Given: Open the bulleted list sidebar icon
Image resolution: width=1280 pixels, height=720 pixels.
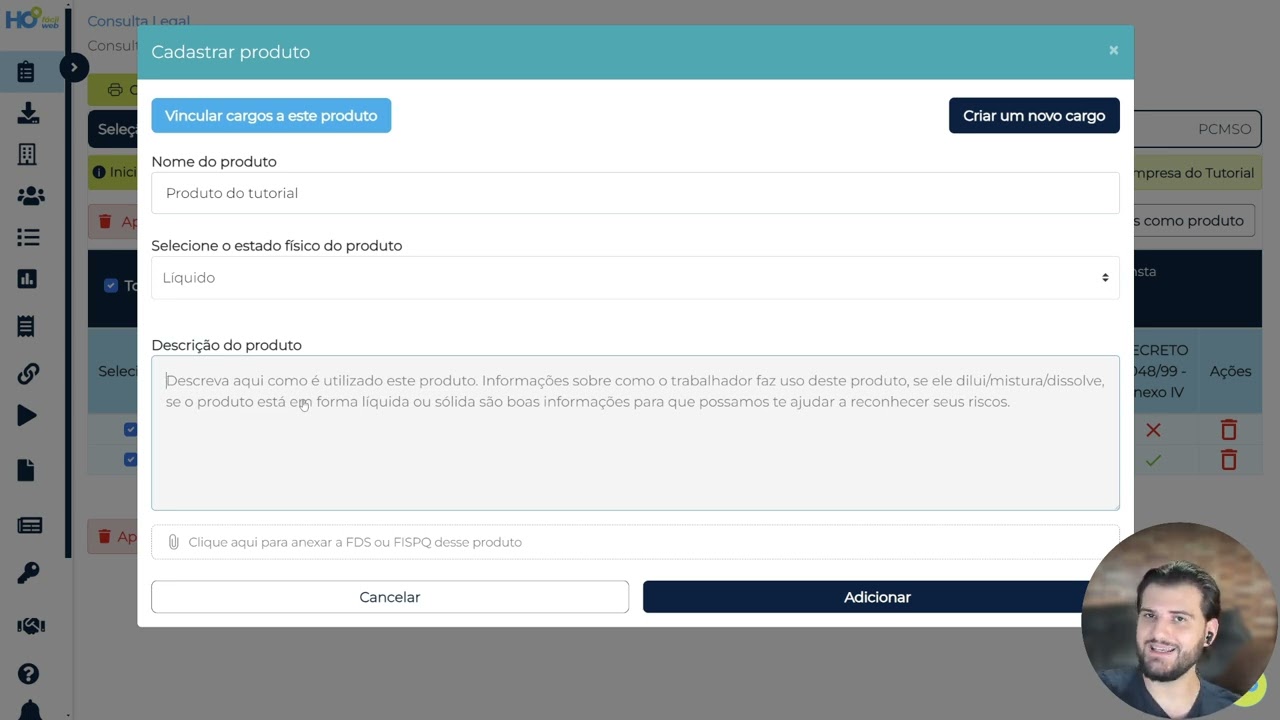Looking at the screenshot, I should (x=28, y=237).
